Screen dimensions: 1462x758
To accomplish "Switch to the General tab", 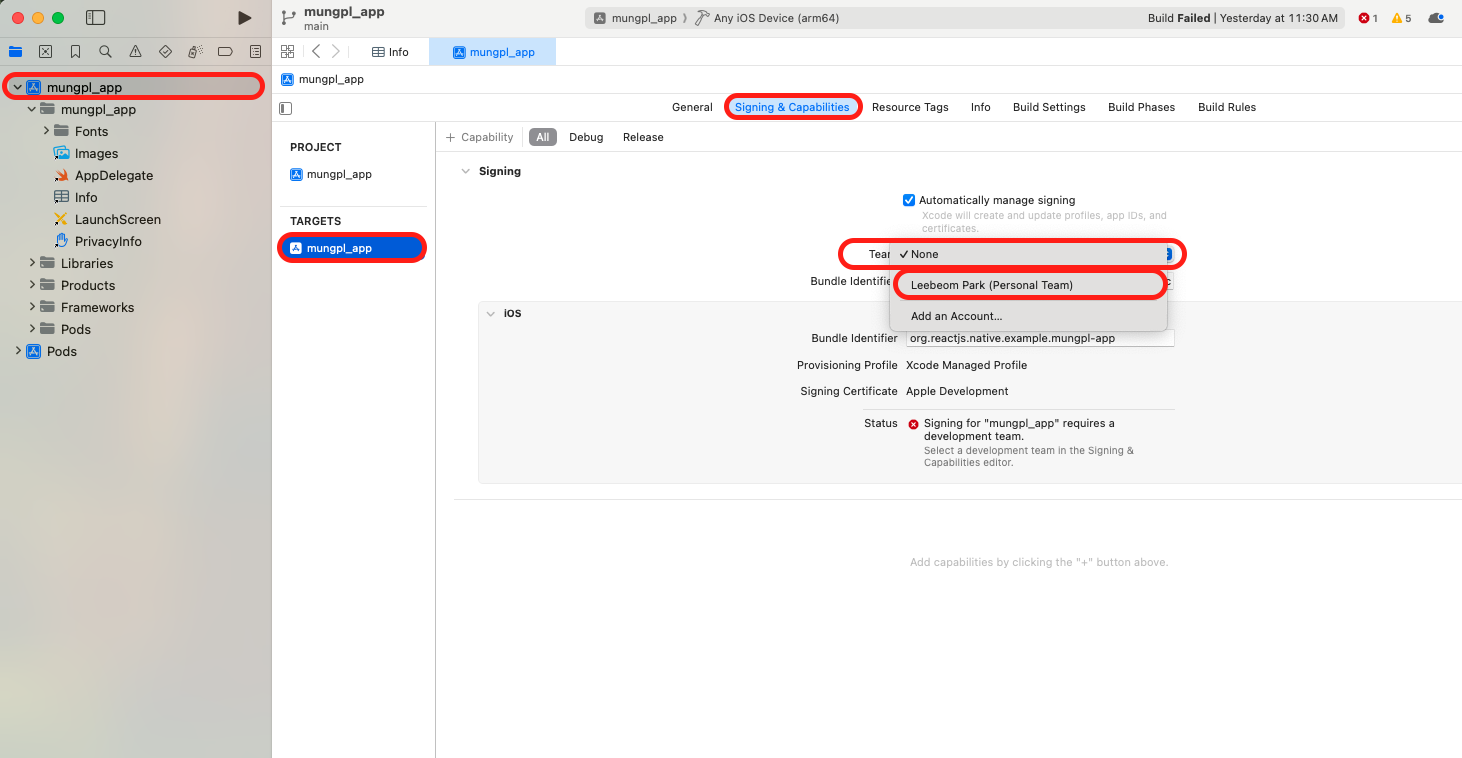I will 692,107.
